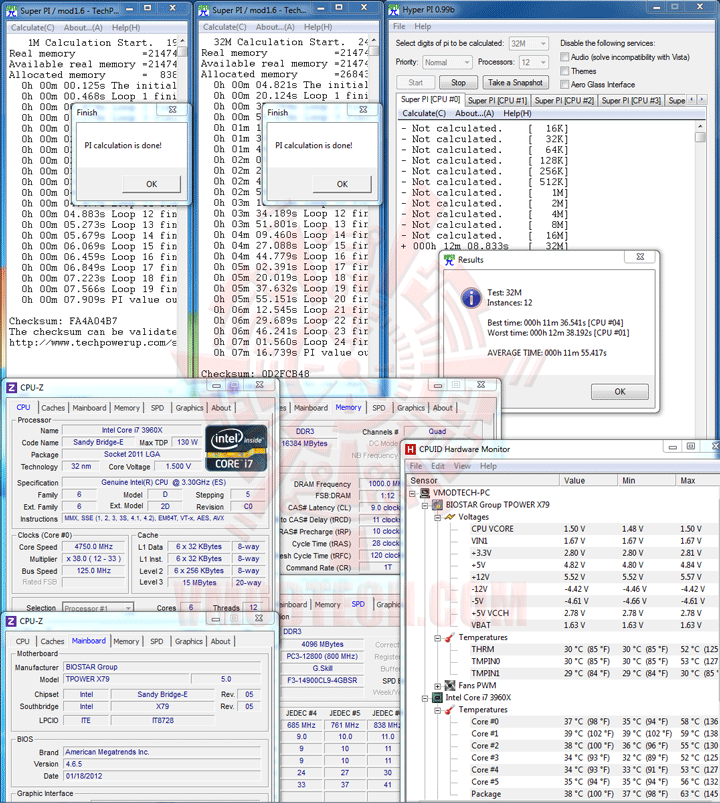Open About...(A) menu in 32M Super PI window
The width and height of the screenshot is (720, 803).
tap(275, 27)
